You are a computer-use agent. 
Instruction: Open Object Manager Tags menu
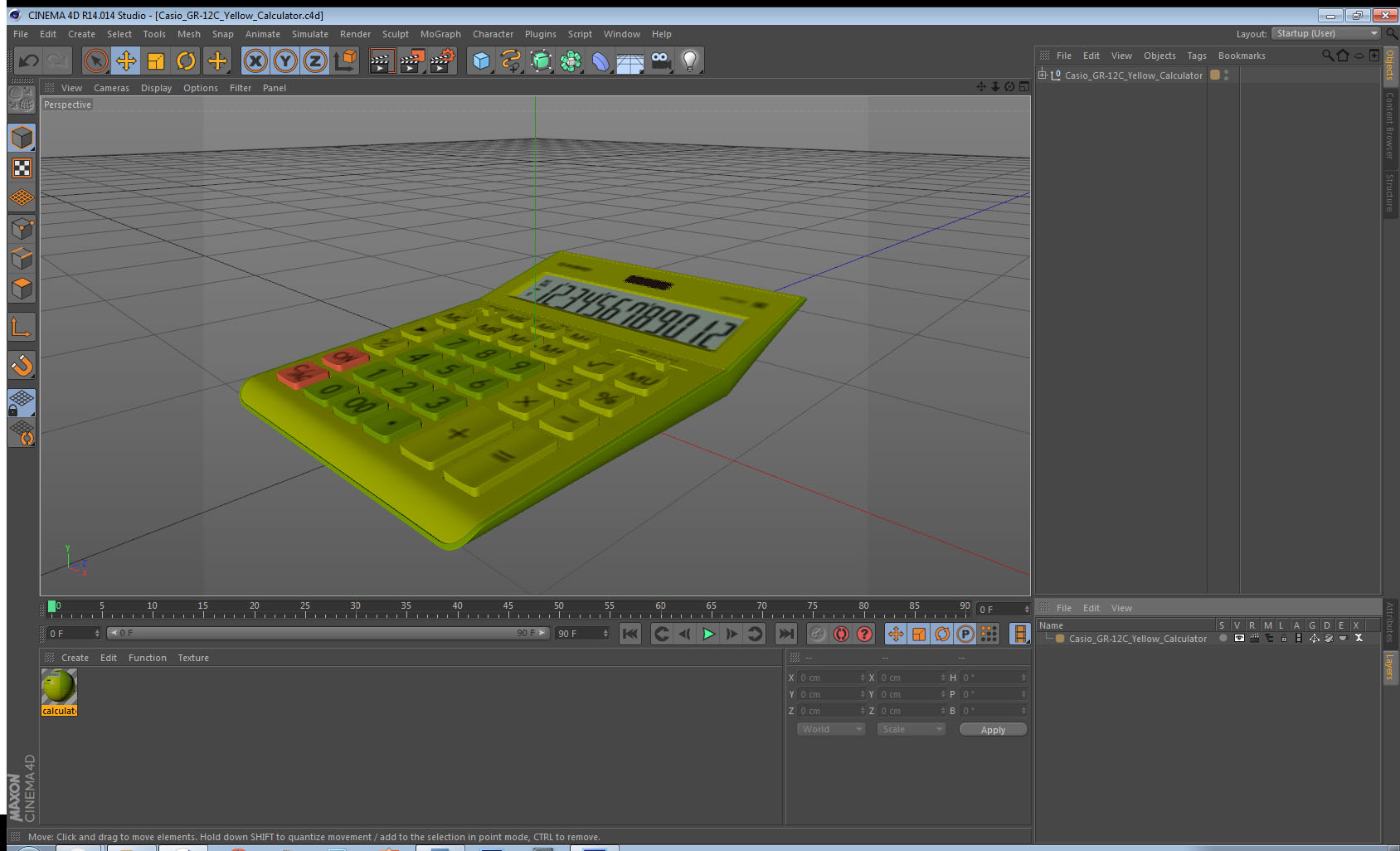(x=1196, y=56)
